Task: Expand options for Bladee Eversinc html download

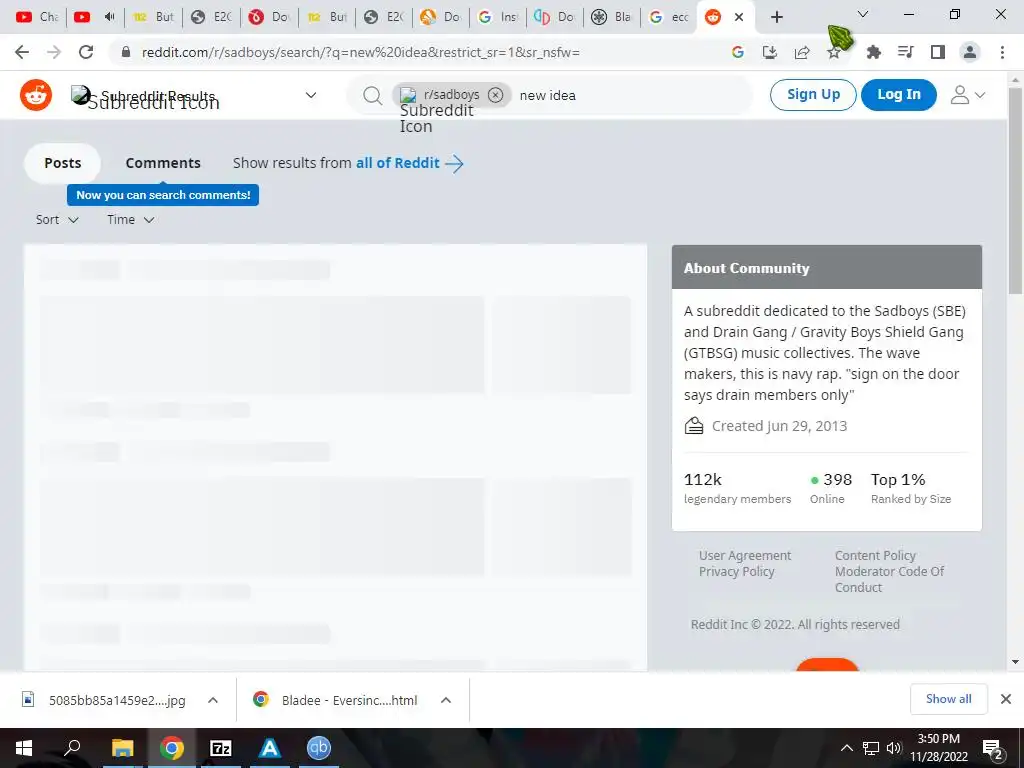Action: tap(446, 700)
